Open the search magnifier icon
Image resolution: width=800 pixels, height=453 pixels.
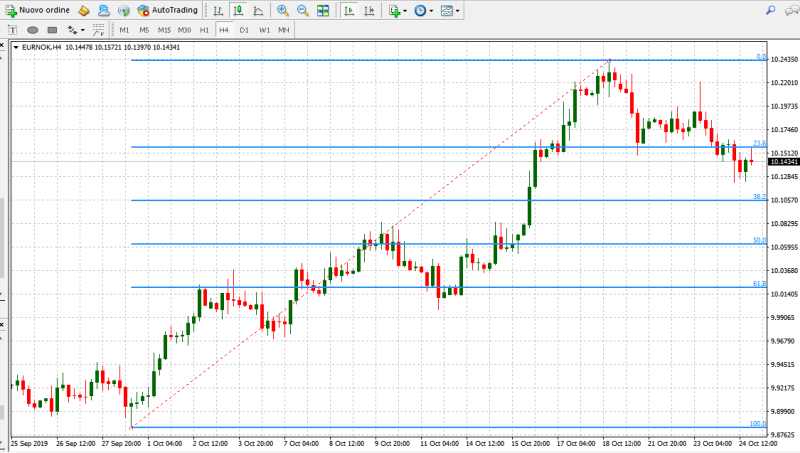click(770, 10)
